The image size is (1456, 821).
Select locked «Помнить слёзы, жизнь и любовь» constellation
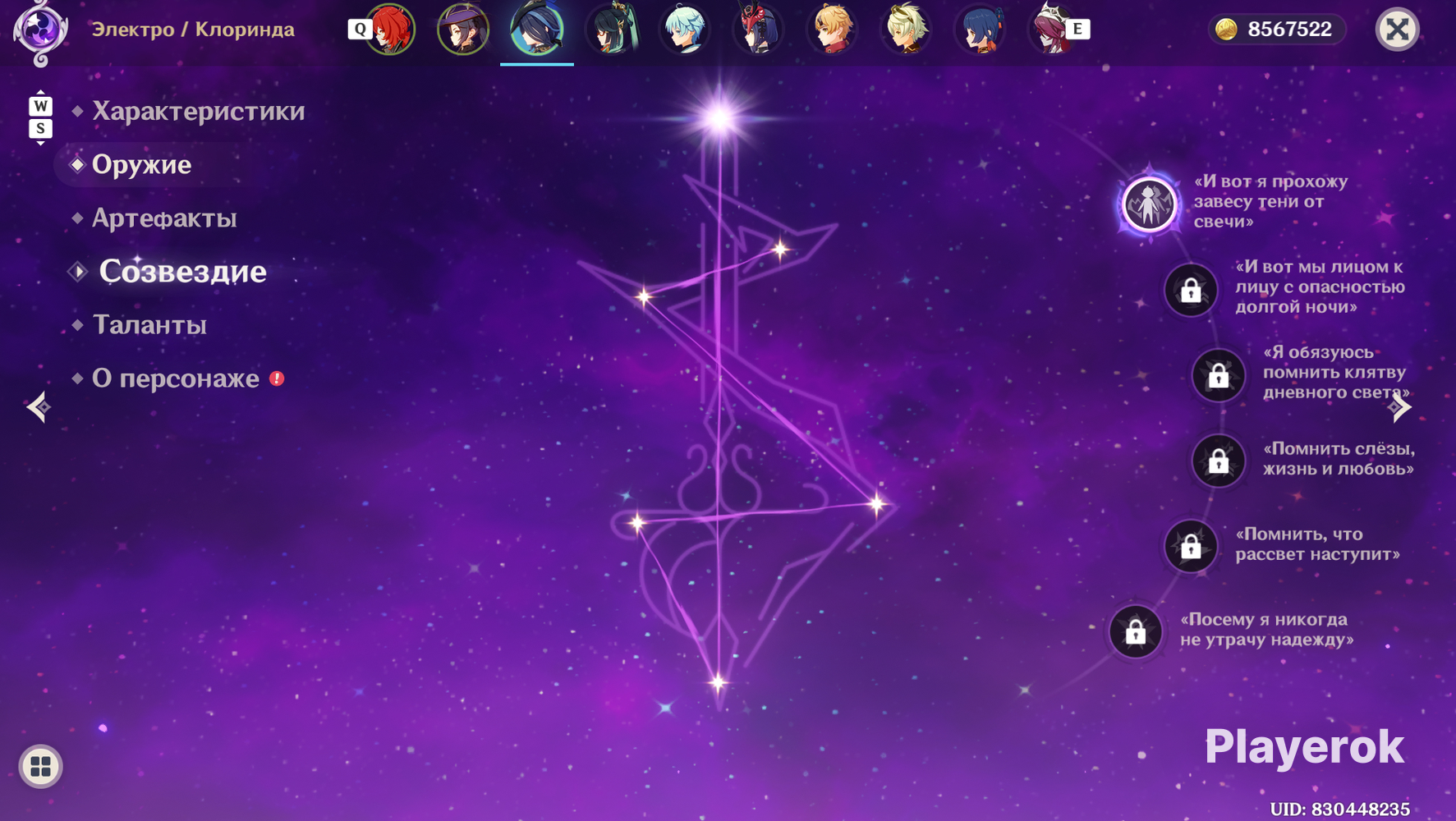1219,461
